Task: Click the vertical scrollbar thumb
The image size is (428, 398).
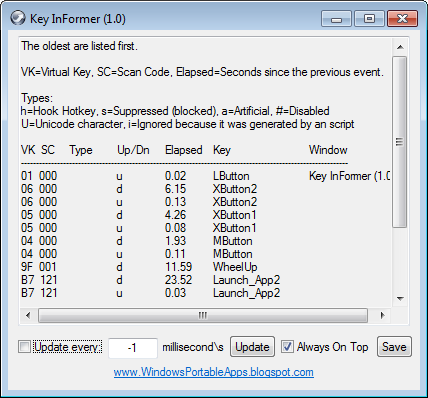Action: point(400,142)
